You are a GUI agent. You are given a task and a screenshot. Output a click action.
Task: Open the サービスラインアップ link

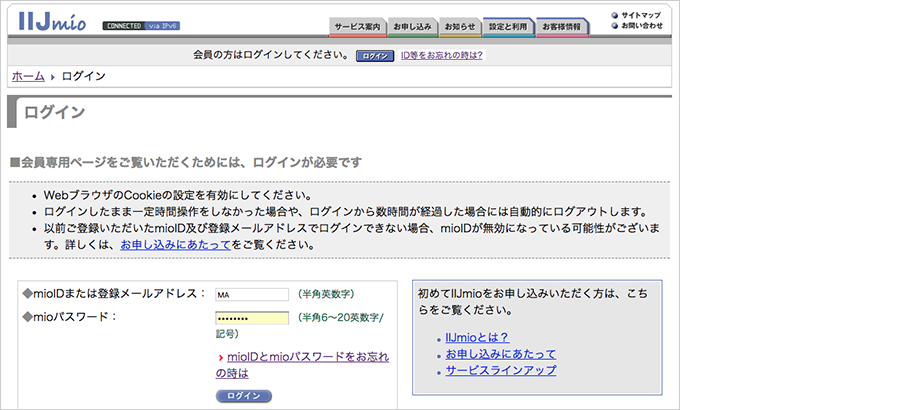500,371
